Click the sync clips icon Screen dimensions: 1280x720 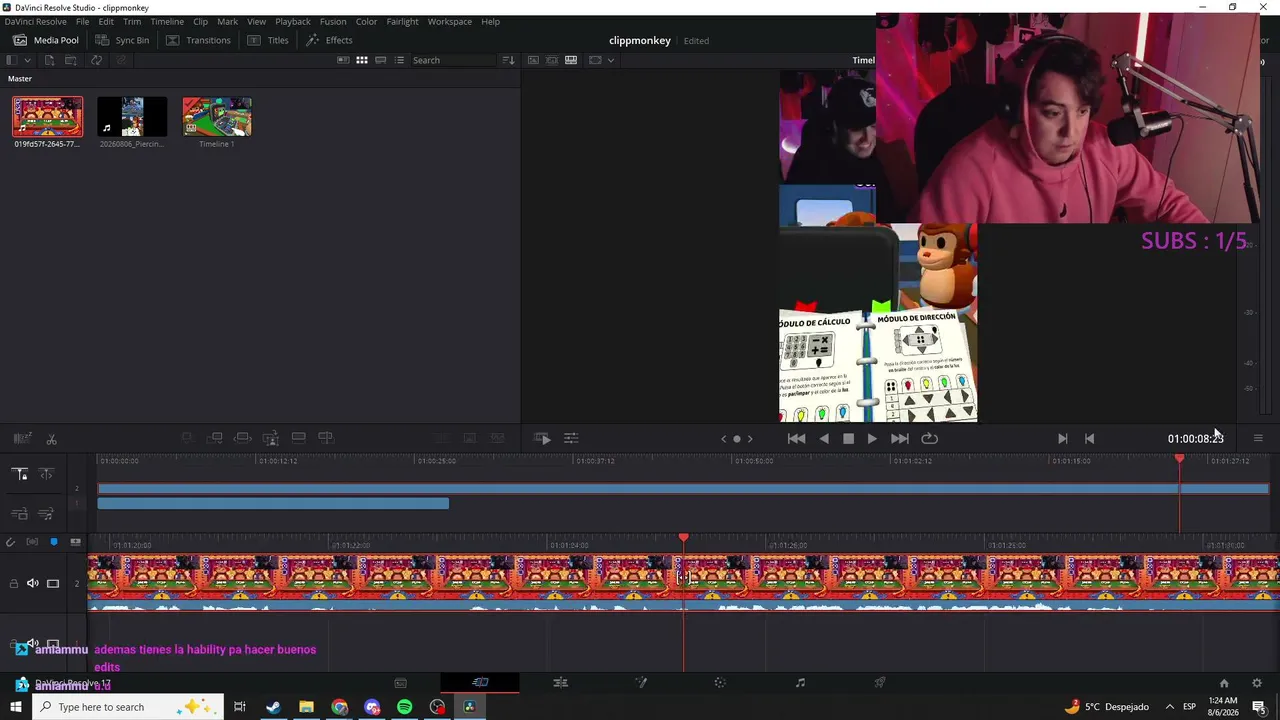tap(96, 60)
